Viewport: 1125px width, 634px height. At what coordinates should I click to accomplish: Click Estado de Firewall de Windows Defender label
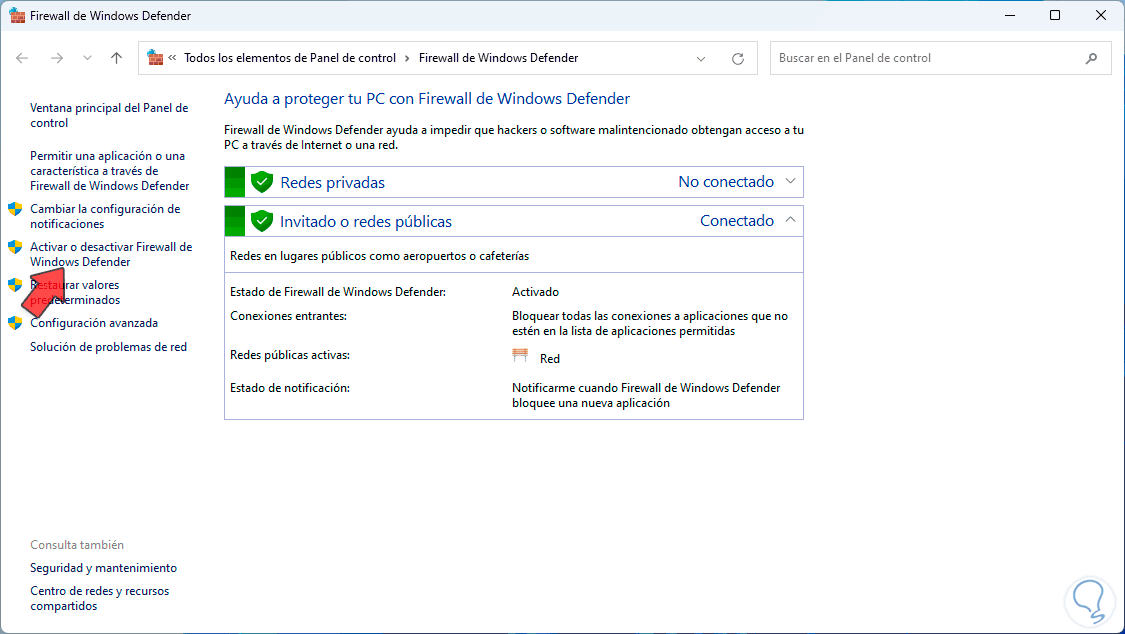pos(338,292)
